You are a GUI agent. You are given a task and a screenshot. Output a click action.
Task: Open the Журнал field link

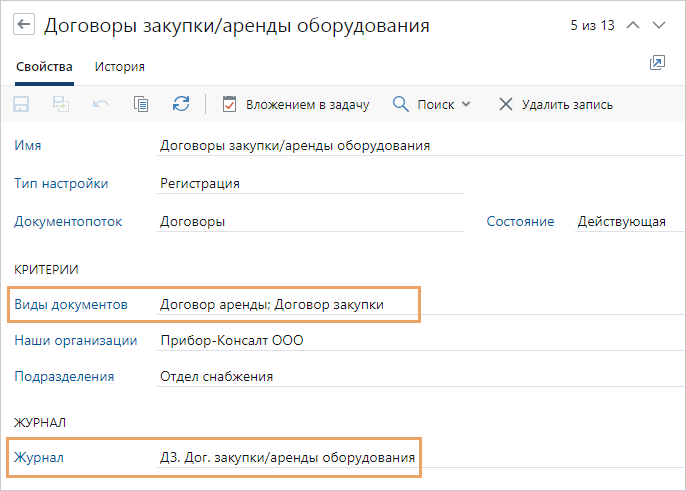[39, 458]
